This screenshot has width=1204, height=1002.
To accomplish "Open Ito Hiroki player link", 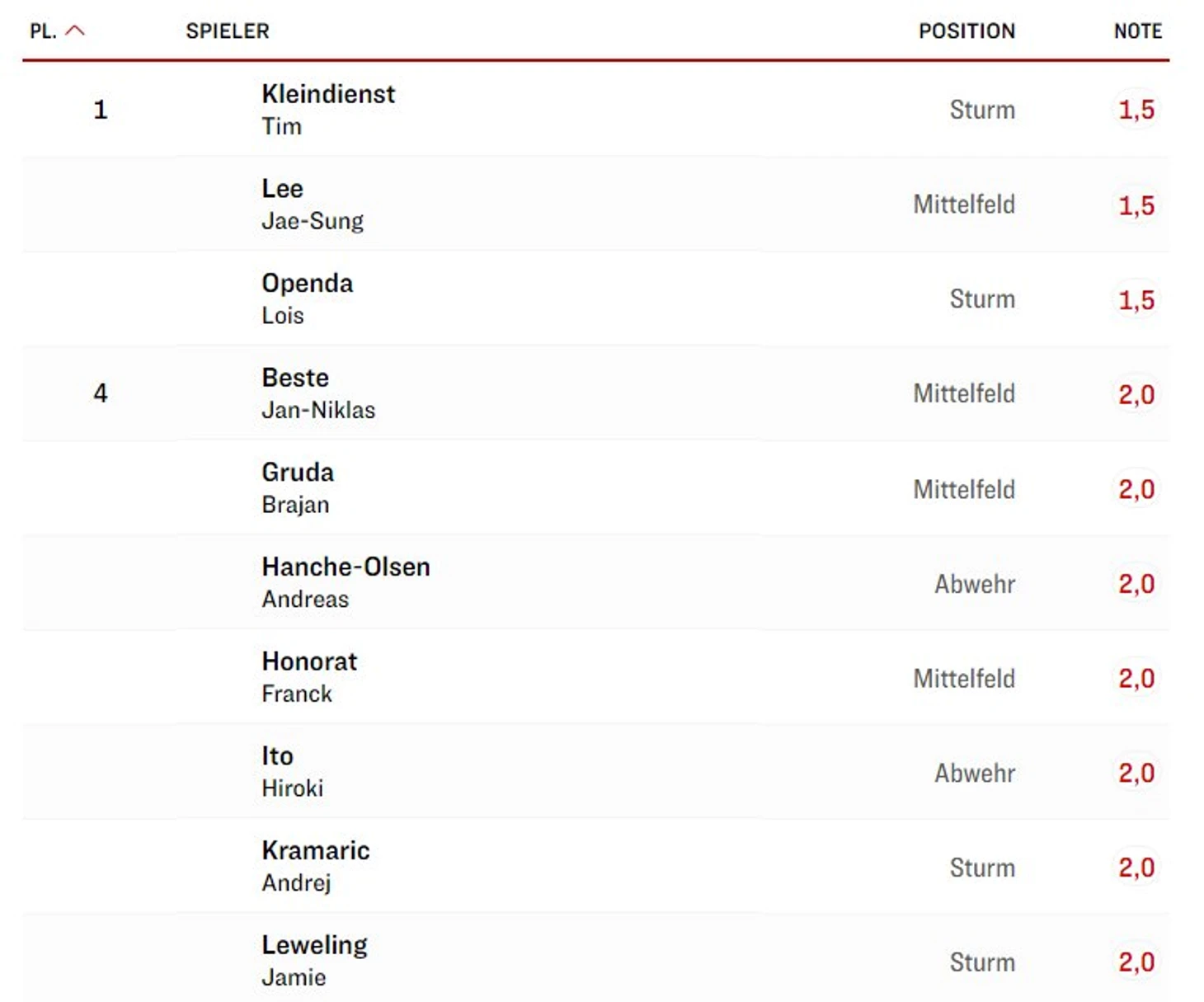I will pyautogui.click(x=292, y=772).
